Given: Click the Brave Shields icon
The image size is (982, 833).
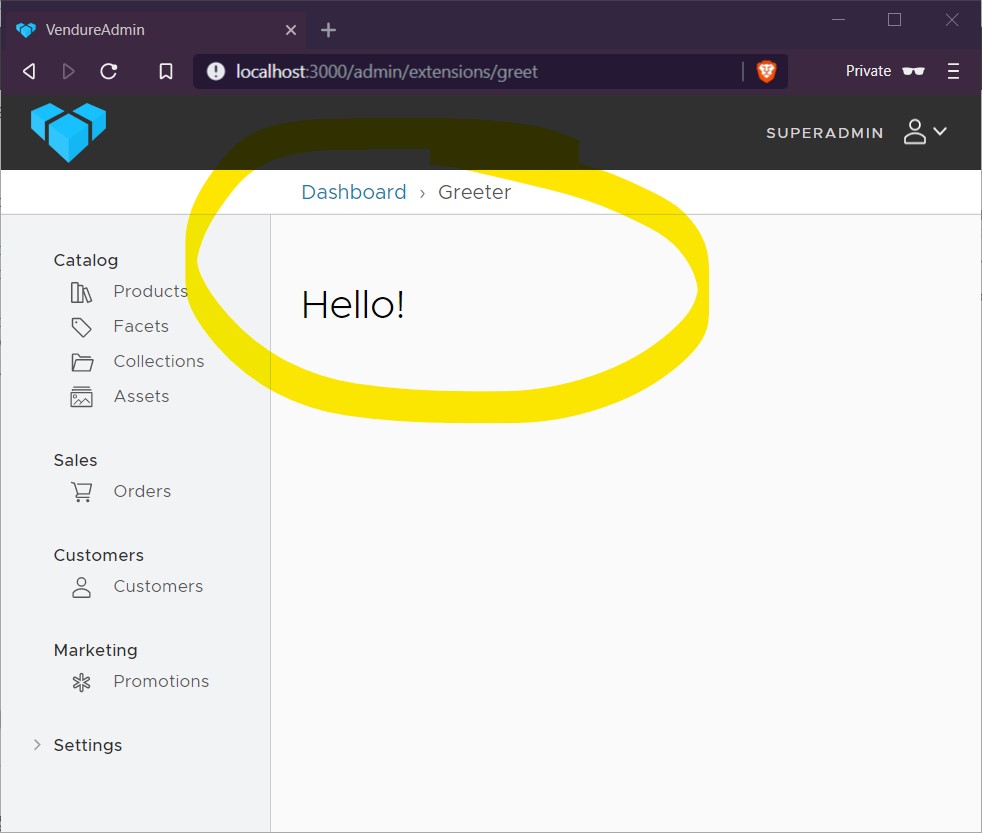Looking at the screenshot, I should 766,71.
